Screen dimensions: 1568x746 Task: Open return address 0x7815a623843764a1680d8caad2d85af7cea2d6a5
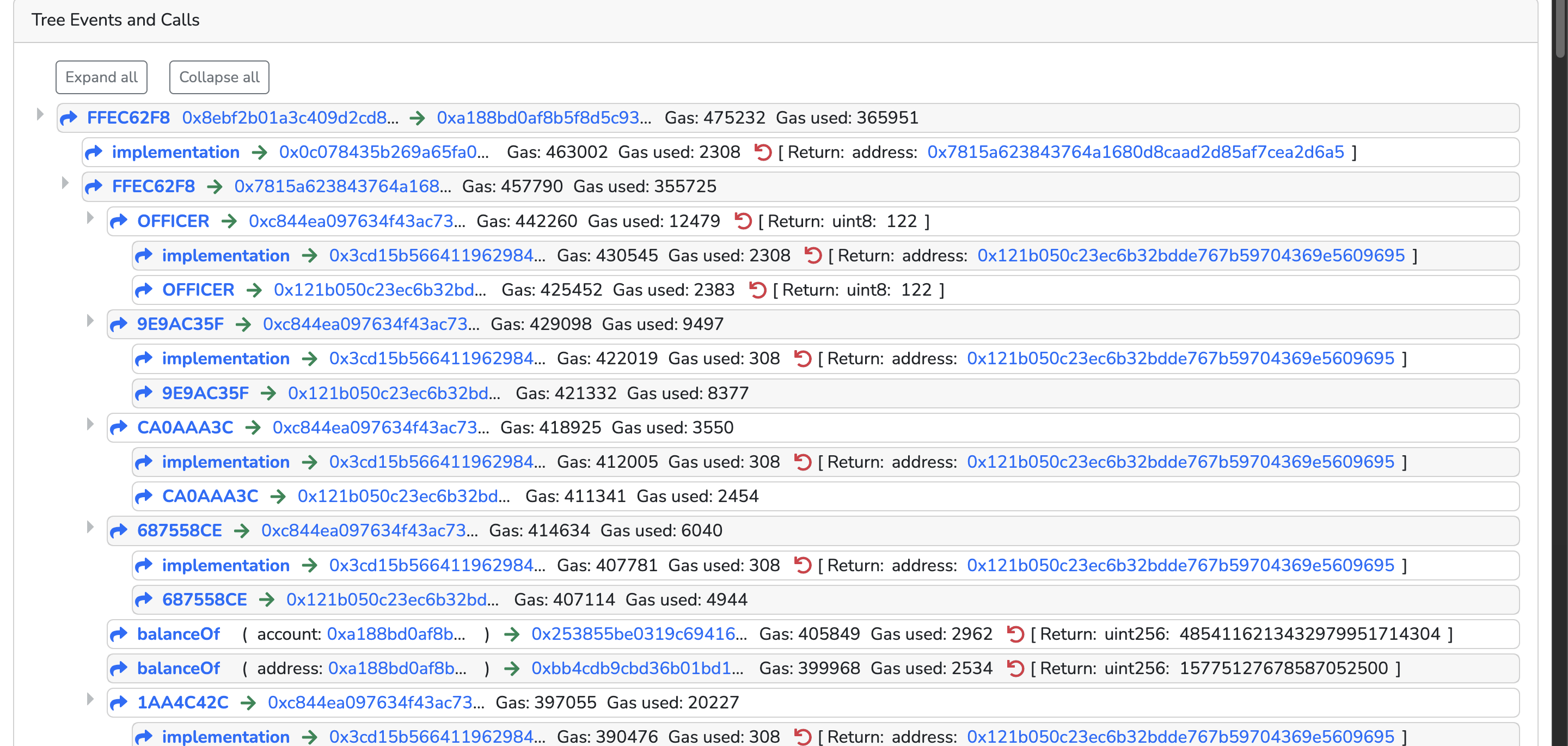pyautogui.click(x=1135, y=152)
